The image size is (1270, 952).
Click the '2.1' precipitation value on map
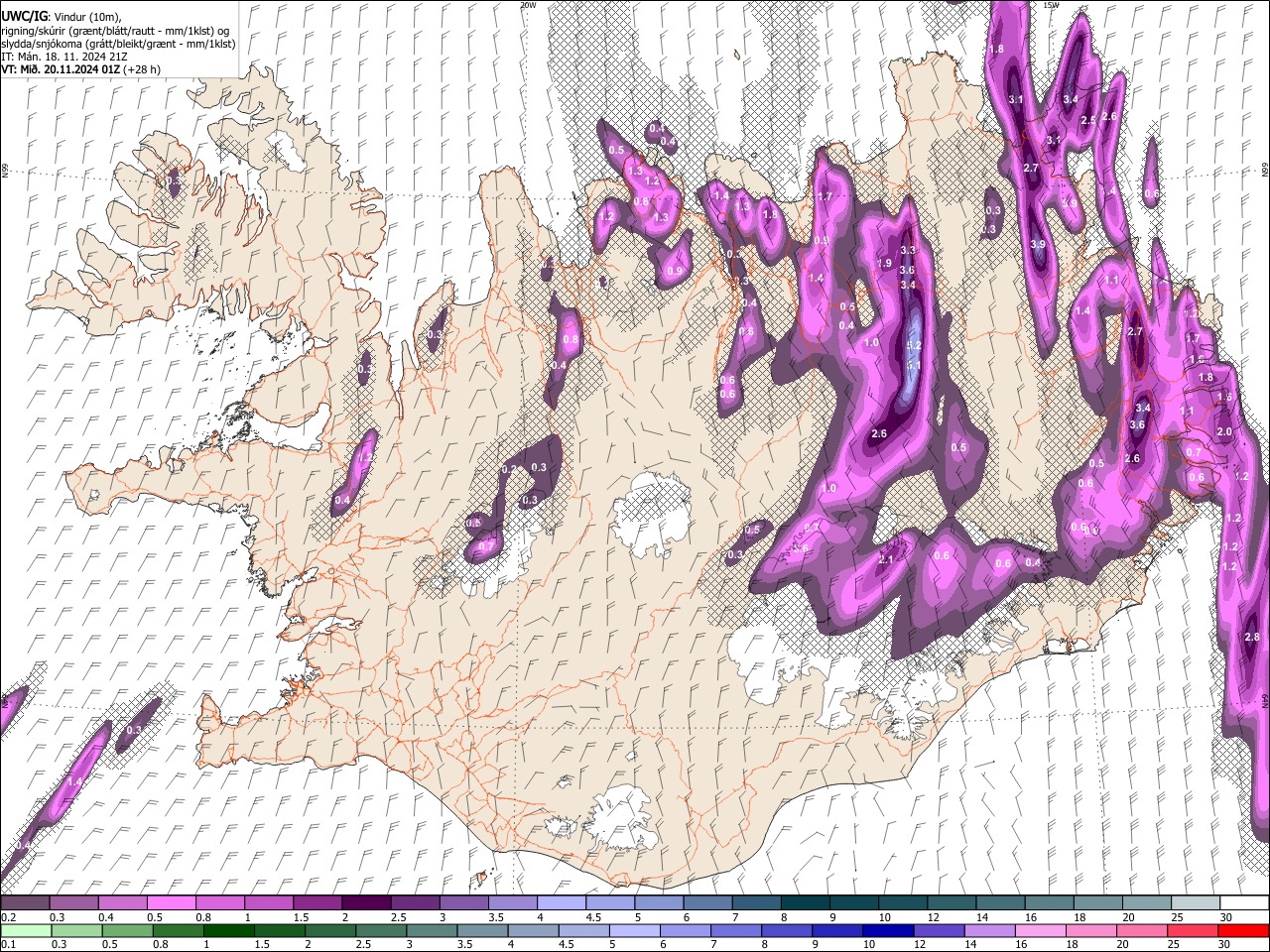[x=887, y=559]
